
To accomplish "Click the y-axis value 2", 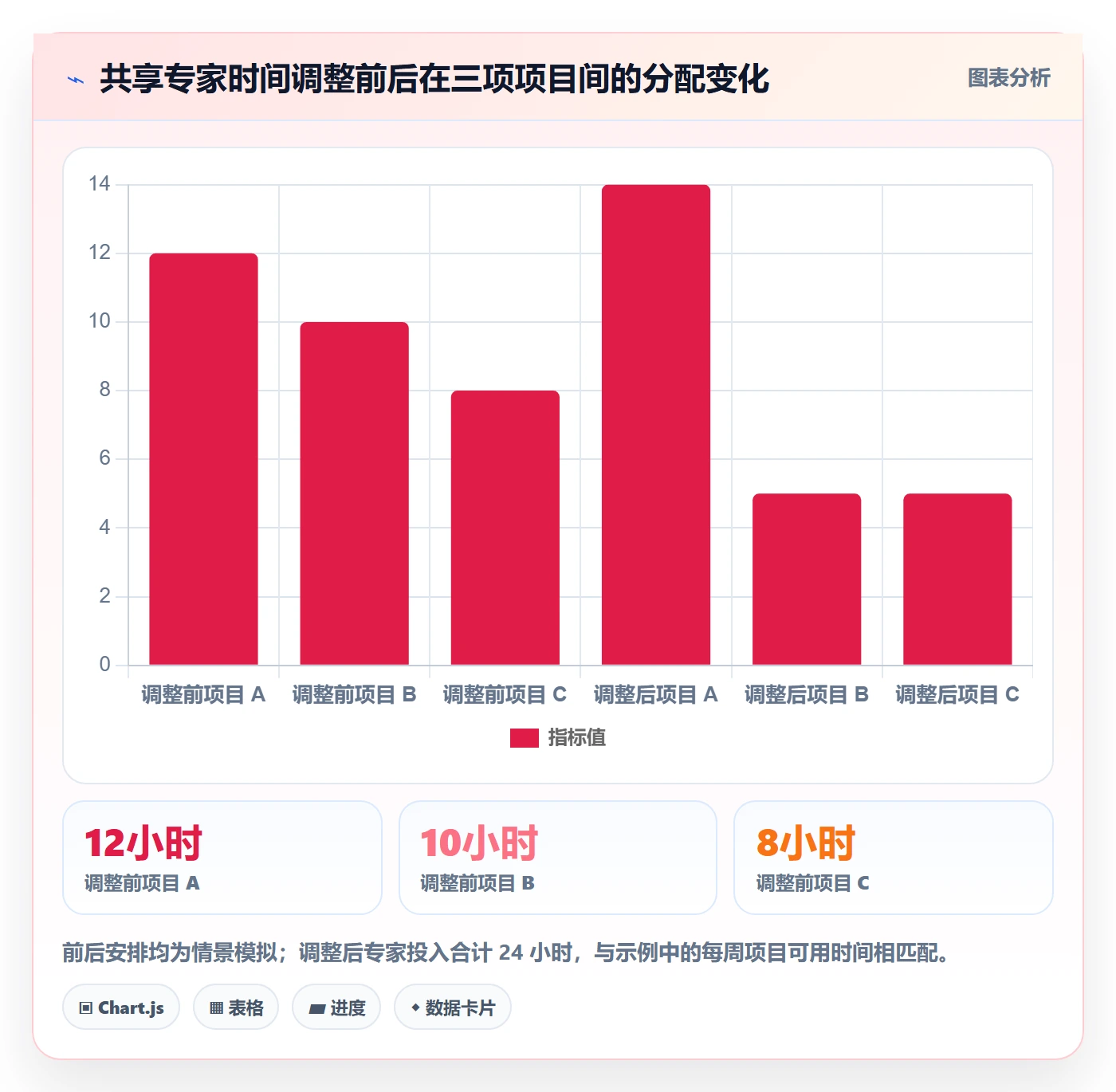I will point(104,595).
